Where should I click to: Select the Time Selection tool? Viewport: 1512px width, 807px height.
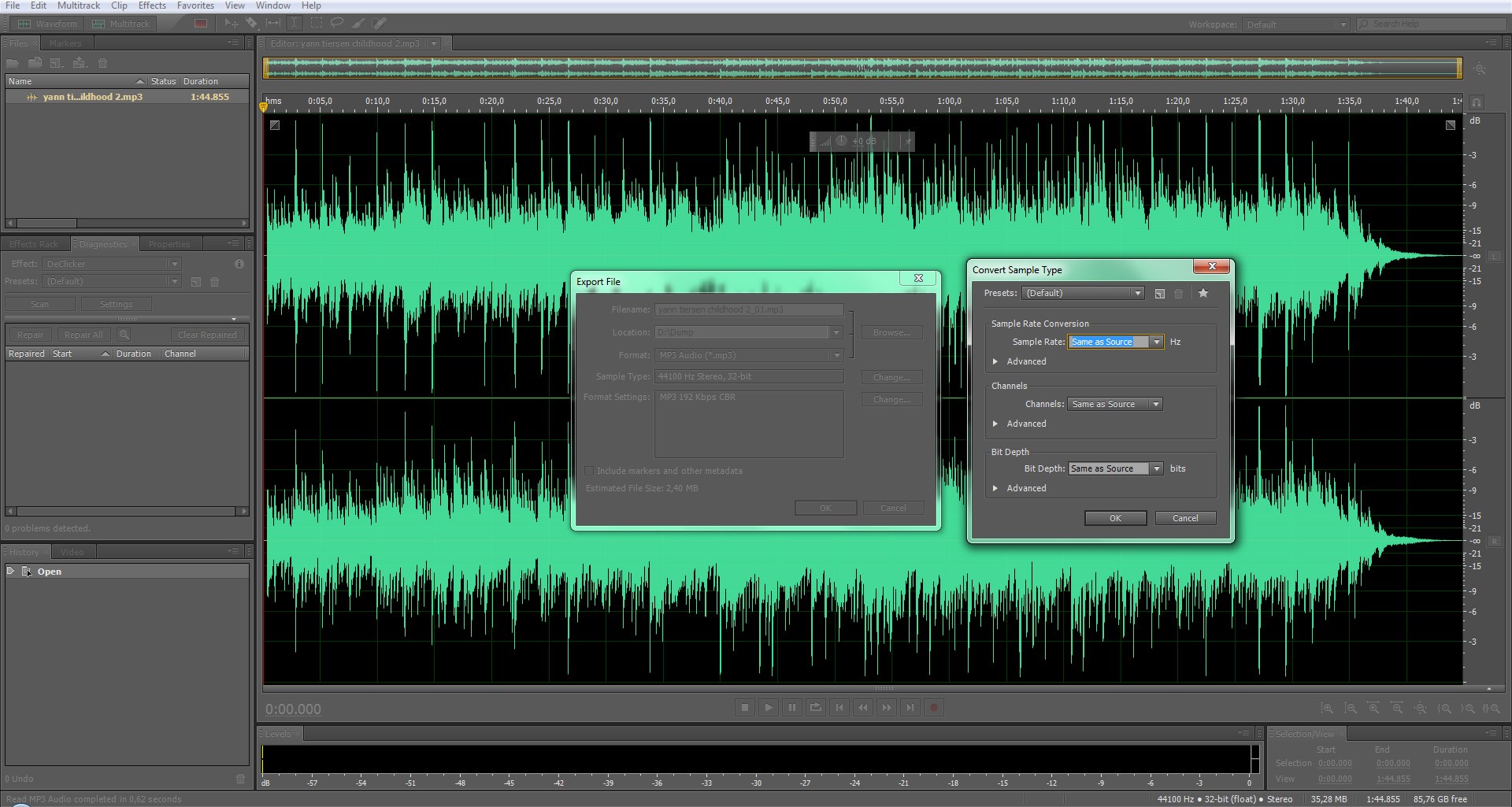[295, 24]
